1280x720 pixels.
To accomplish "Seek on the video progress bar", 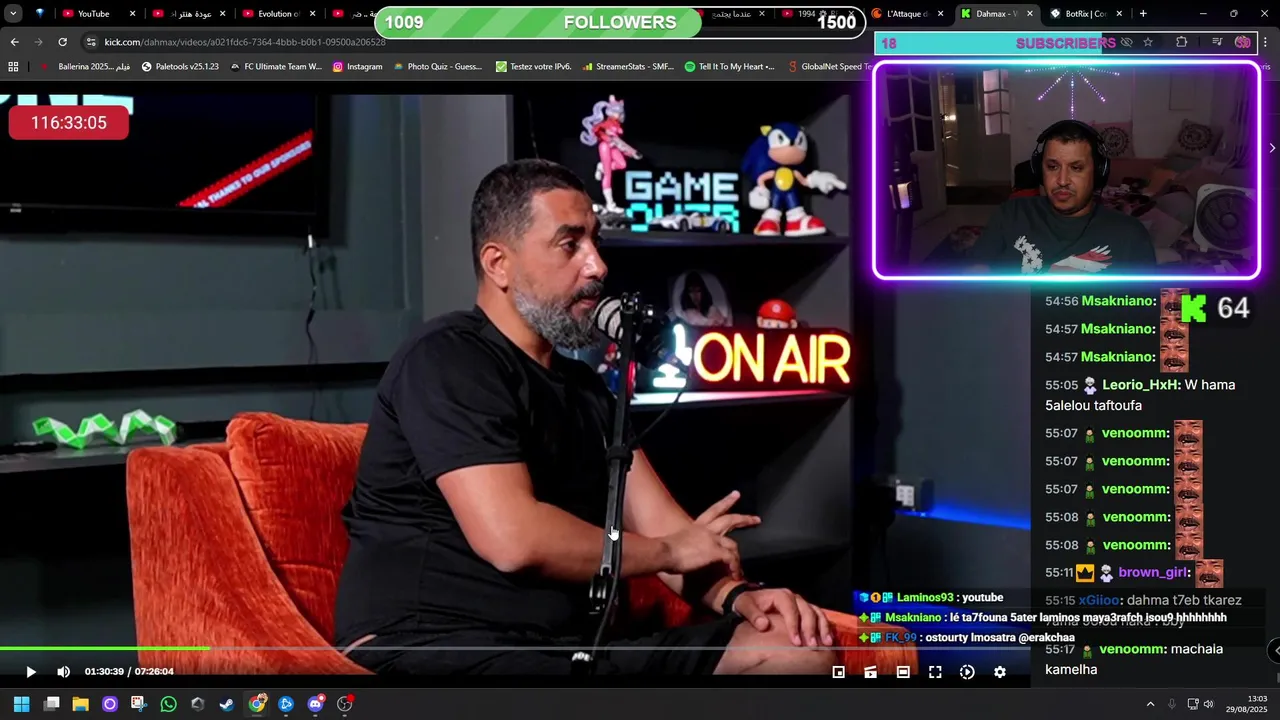I will pos(515,649).
